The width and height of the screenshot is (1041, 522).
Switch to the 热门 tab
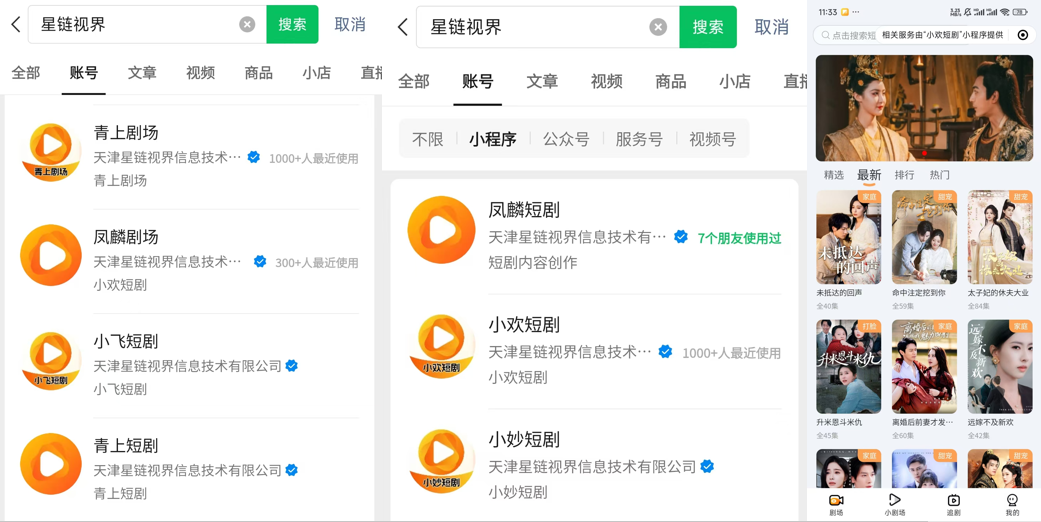pos(939,175)
